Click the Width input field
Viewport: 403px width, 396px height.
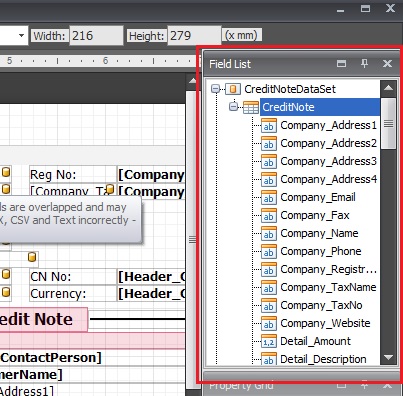(x=96, y=35)
